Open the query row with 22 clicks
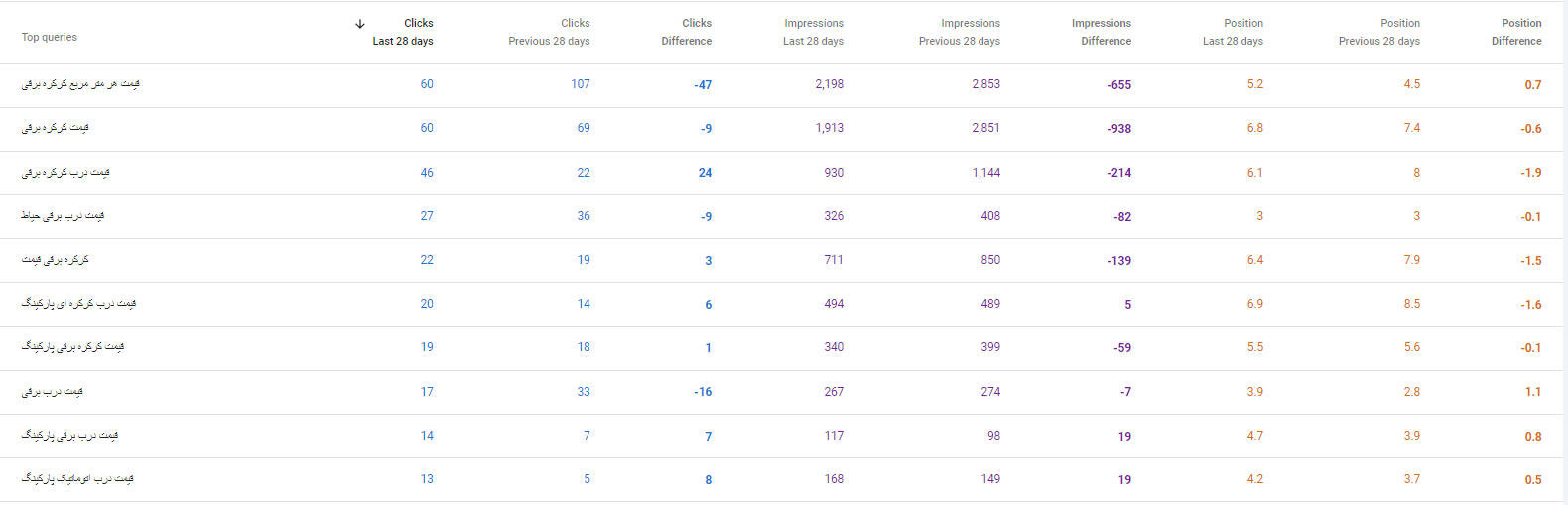Screen dimensions: 1568x505 [x=784, y=260]
